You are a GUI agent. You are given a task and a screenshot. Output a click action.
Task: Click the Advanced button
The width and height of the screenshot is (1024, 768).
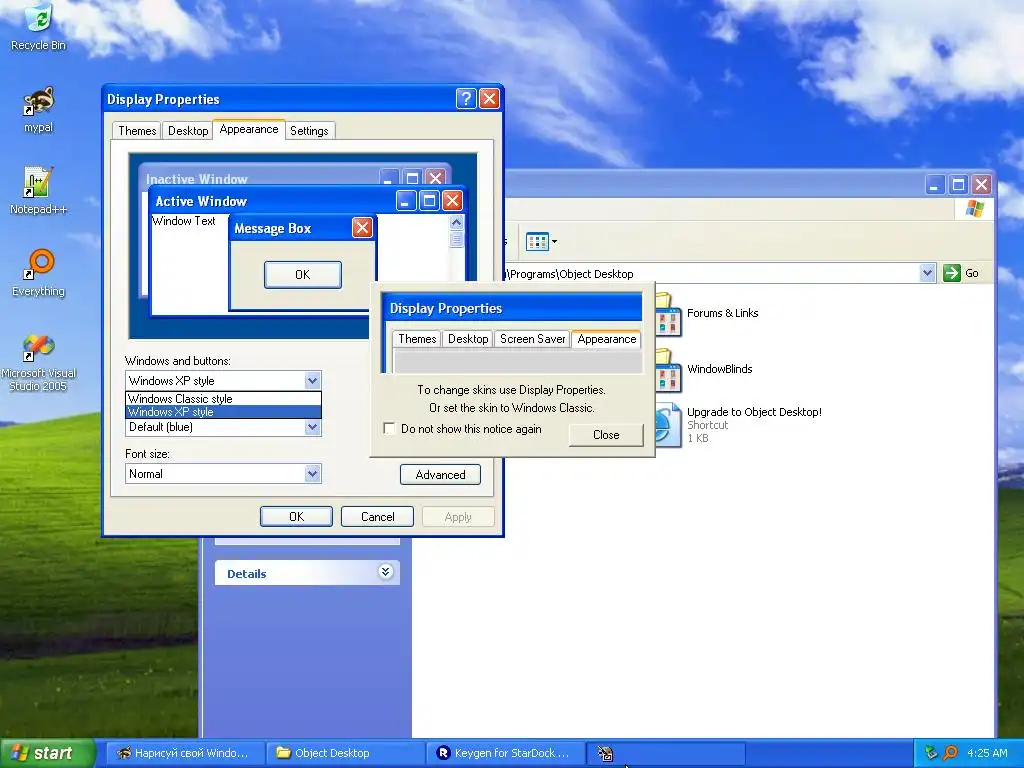pos(440,475)
